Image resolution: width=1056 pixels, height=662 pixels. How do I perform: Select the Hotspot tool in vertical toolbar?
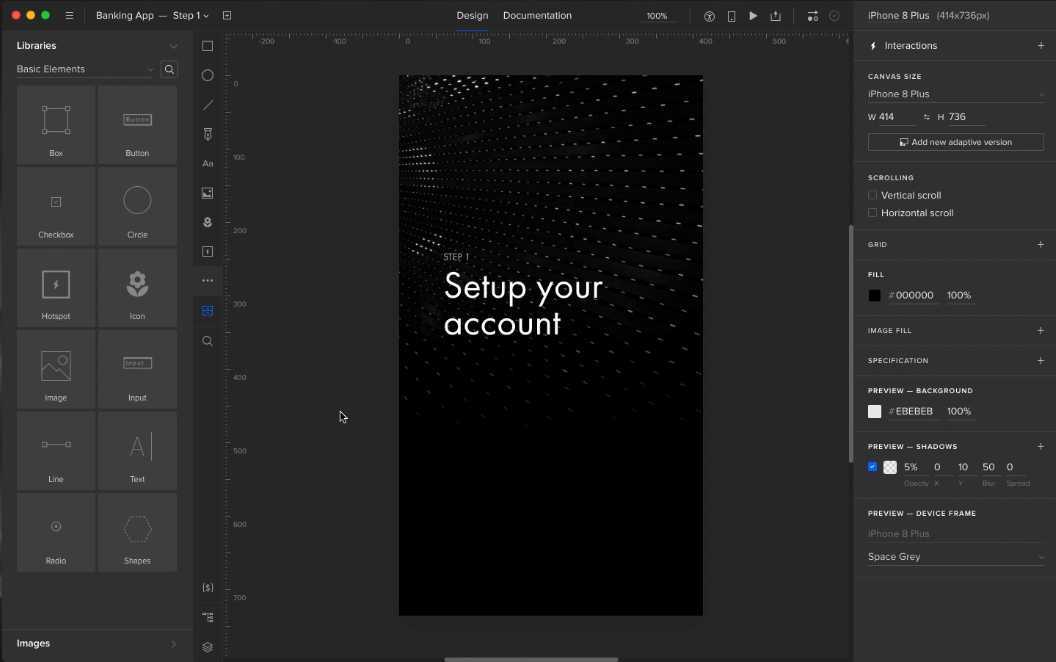[207, 251]
